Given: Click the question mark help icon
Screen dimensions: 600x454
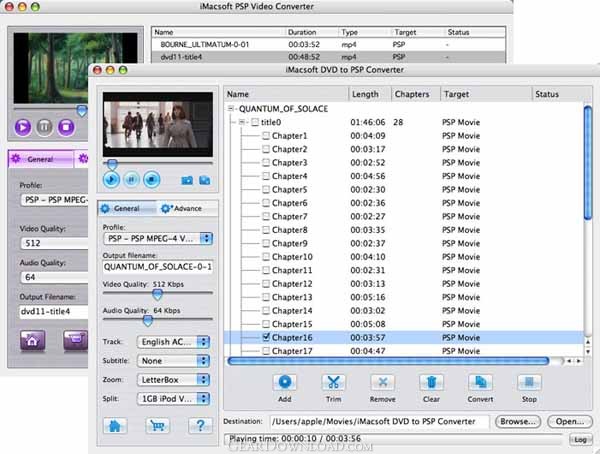Looking at the screenshot, I should (x=200, y=426).
